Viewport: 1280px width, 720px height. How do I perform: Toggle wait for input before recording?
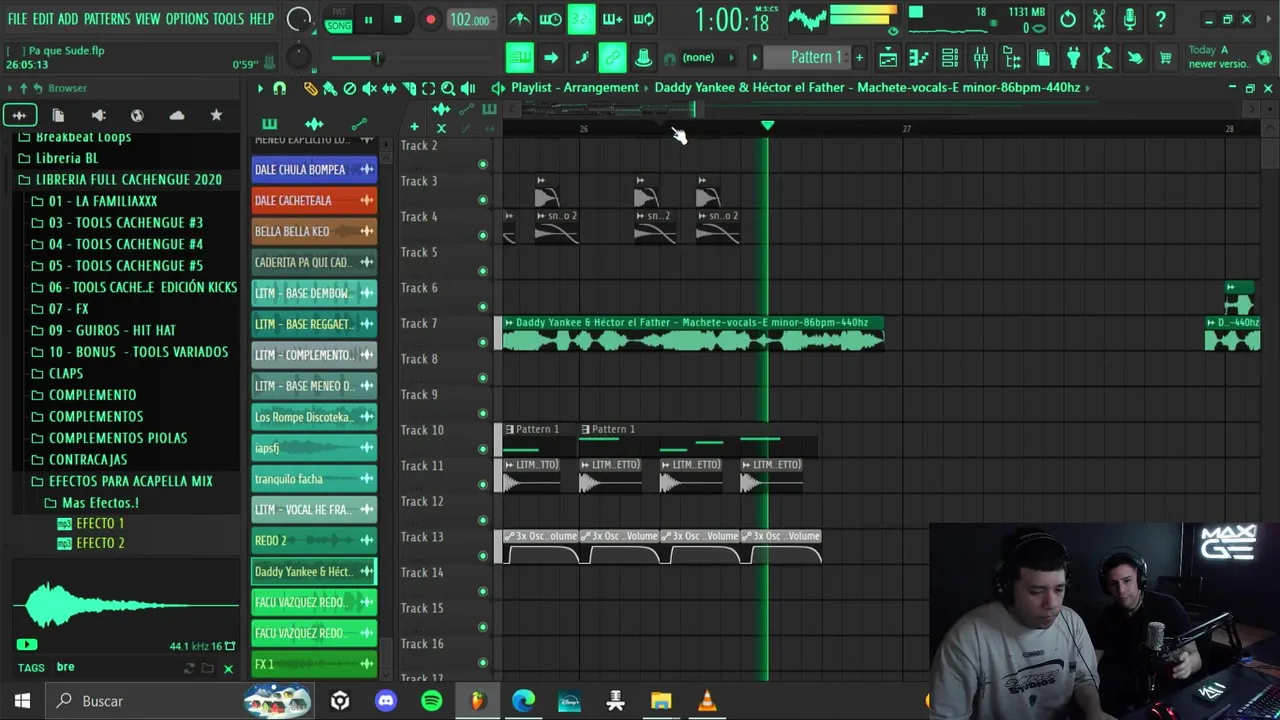(x=550, y=19)
